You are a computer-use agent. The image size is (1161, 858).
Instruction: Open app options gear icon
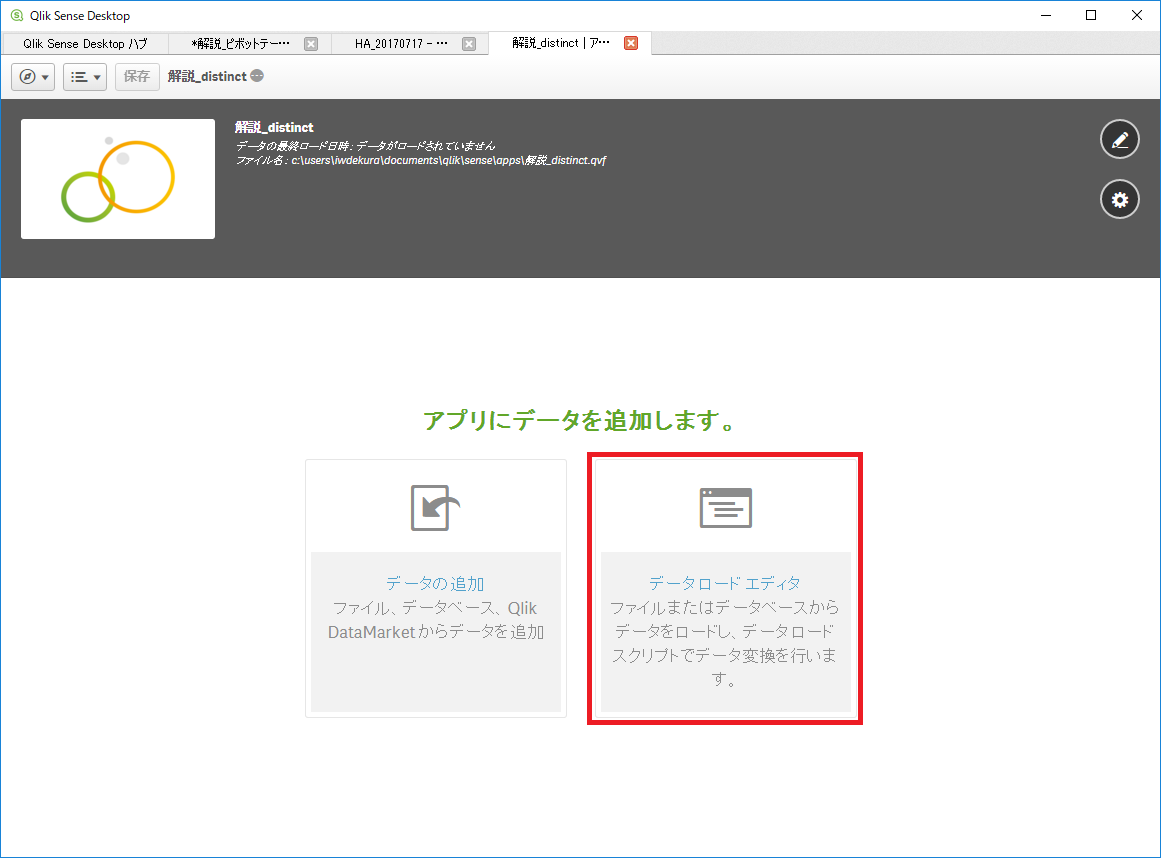[x=1120, y=200]
